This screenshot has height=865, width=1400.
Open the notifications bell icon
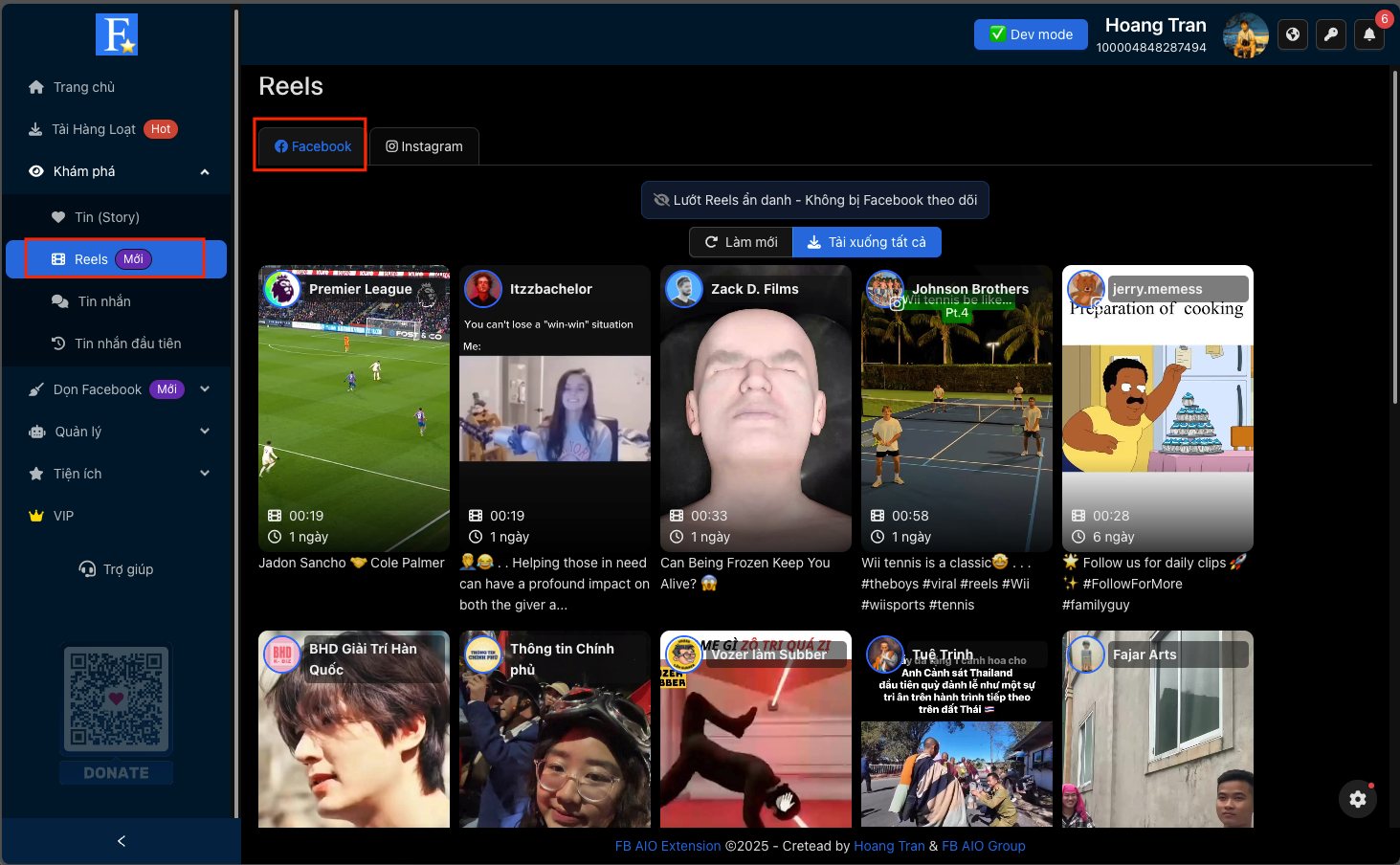coord(1369,34)
